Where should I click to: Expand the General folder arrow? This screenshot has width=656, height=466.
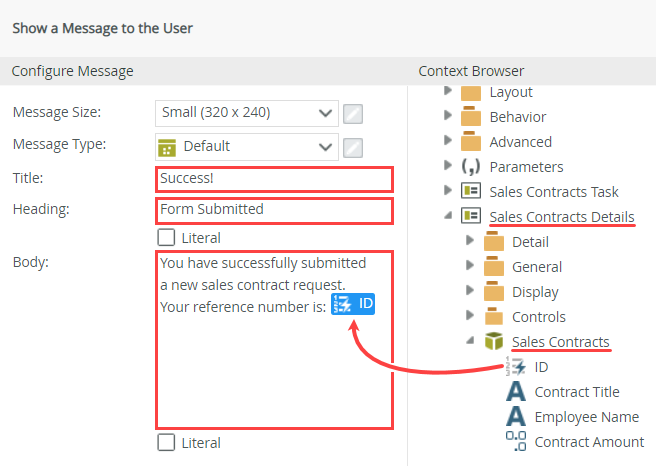tap(470, 265)
